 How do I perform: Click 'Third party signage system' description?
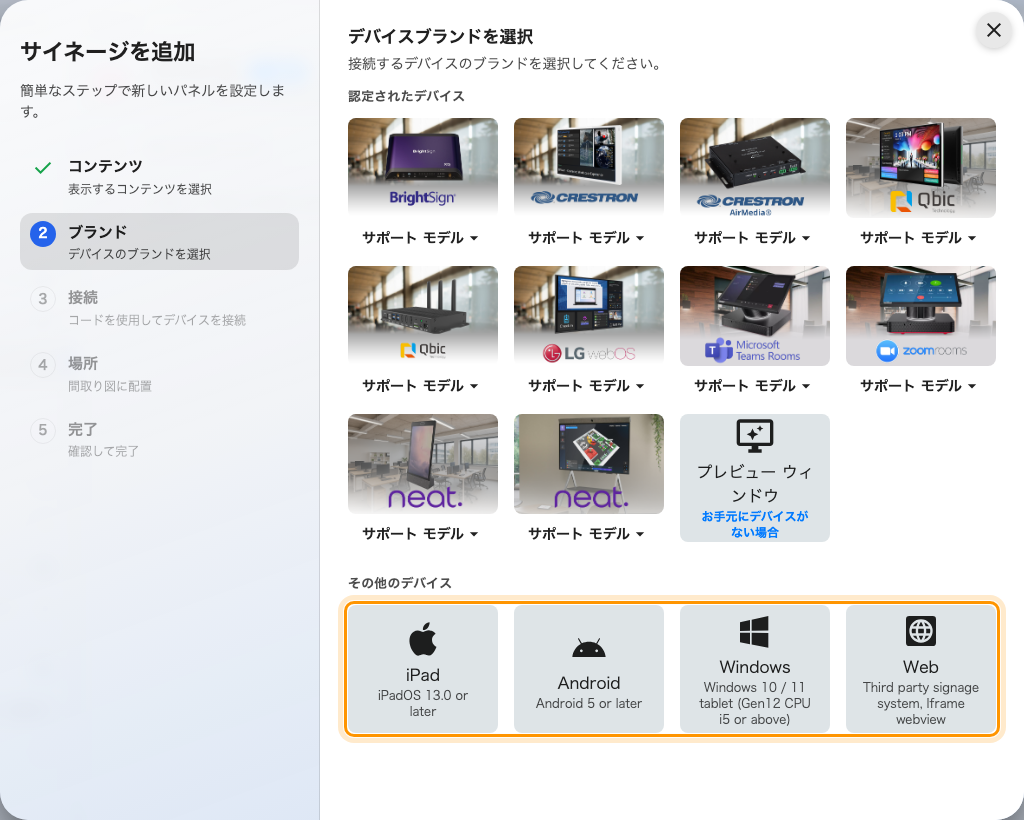pos(921,703)
